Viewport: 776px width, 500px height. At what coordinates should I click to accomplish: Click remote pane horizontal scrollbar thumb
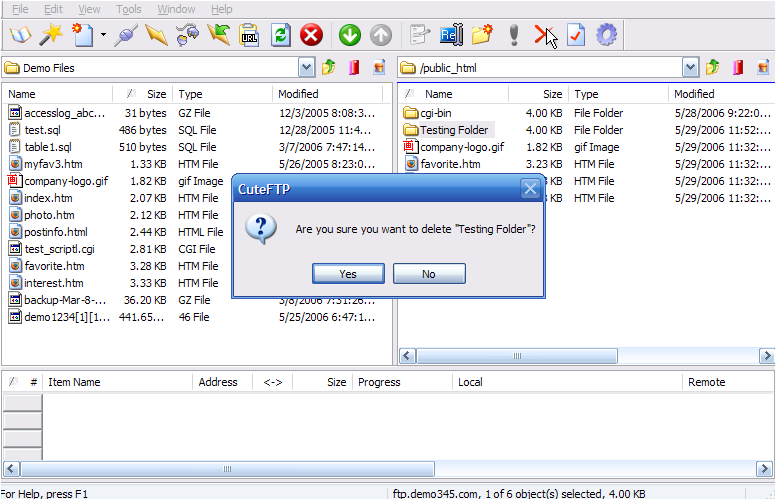point(517,356)
